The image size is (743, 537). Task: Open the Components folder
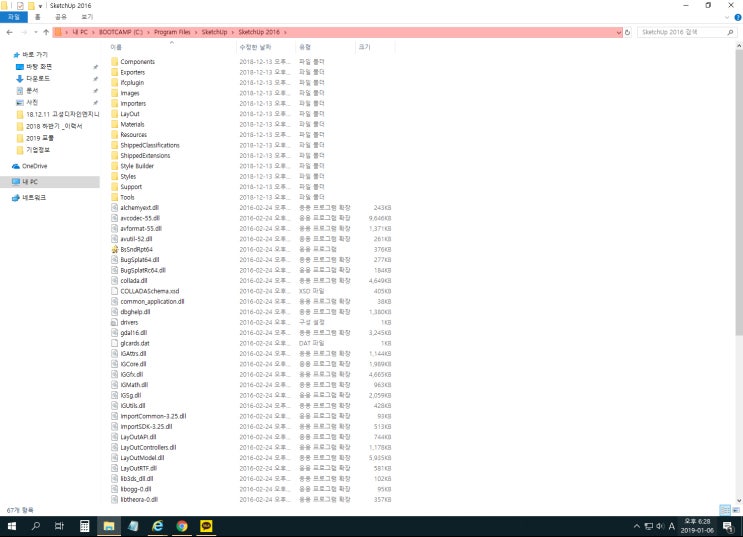click(137, 62)
